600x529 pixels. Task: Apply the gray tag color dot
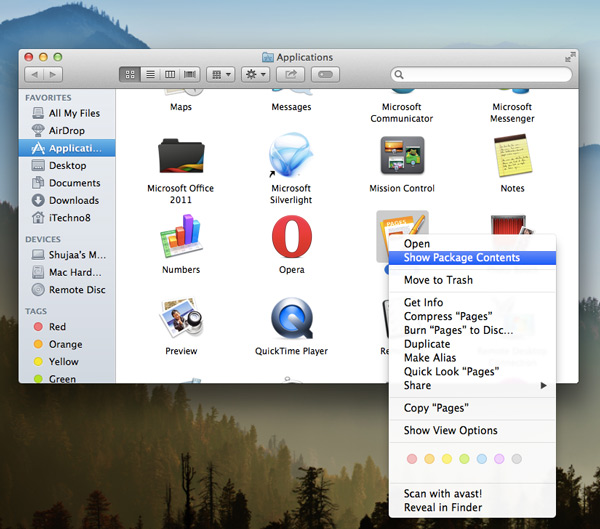coord(517,459)
